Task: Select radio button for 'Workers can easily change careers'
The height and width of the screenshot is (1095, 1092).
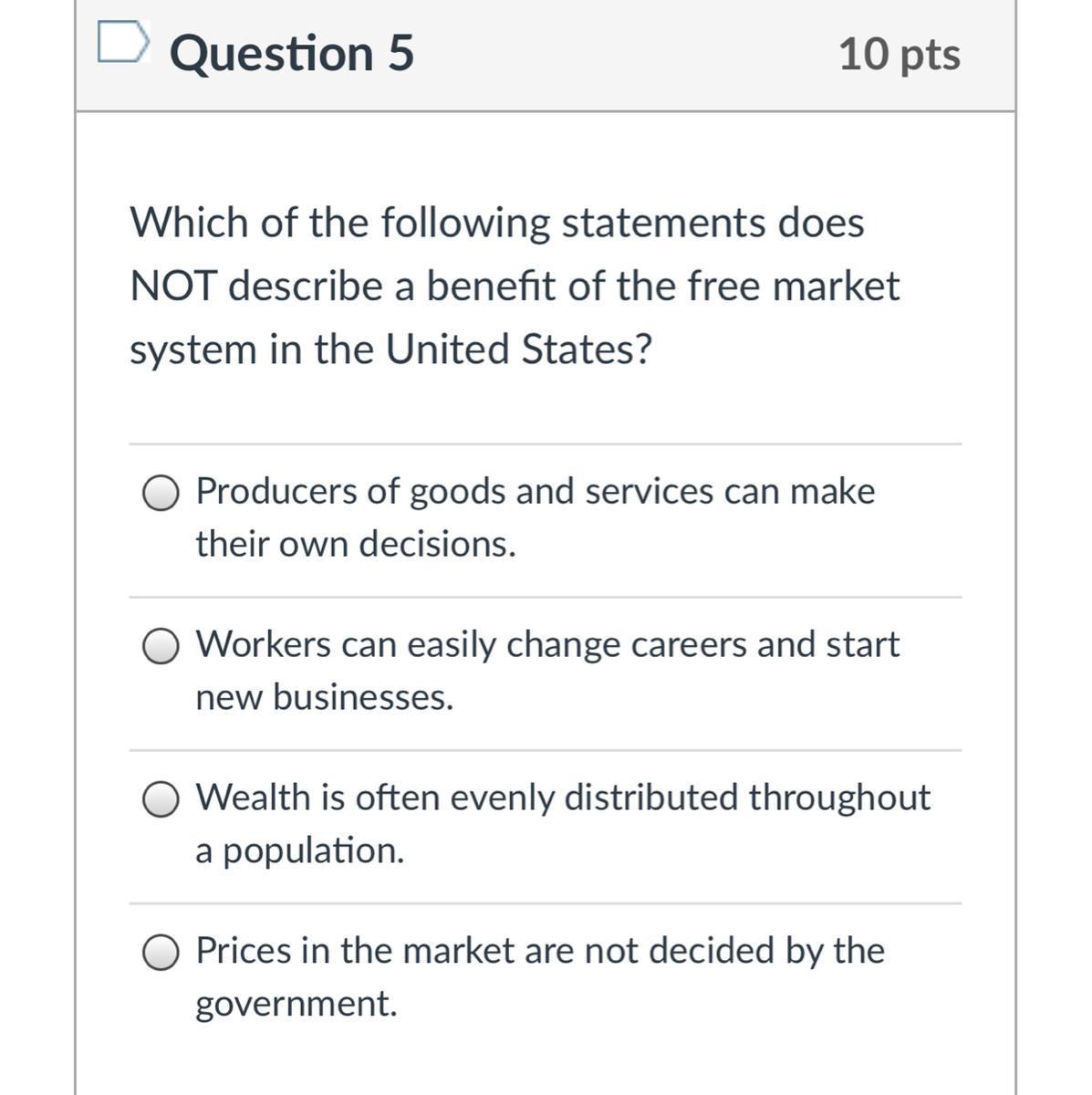Action: [x=161, y=647]
